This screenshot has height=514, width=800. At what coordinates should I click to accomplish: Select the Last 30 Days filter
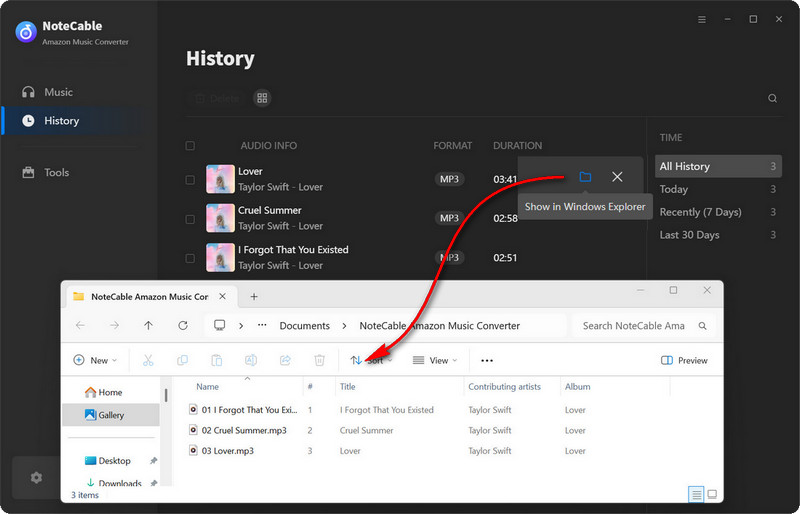coord(718,235)
